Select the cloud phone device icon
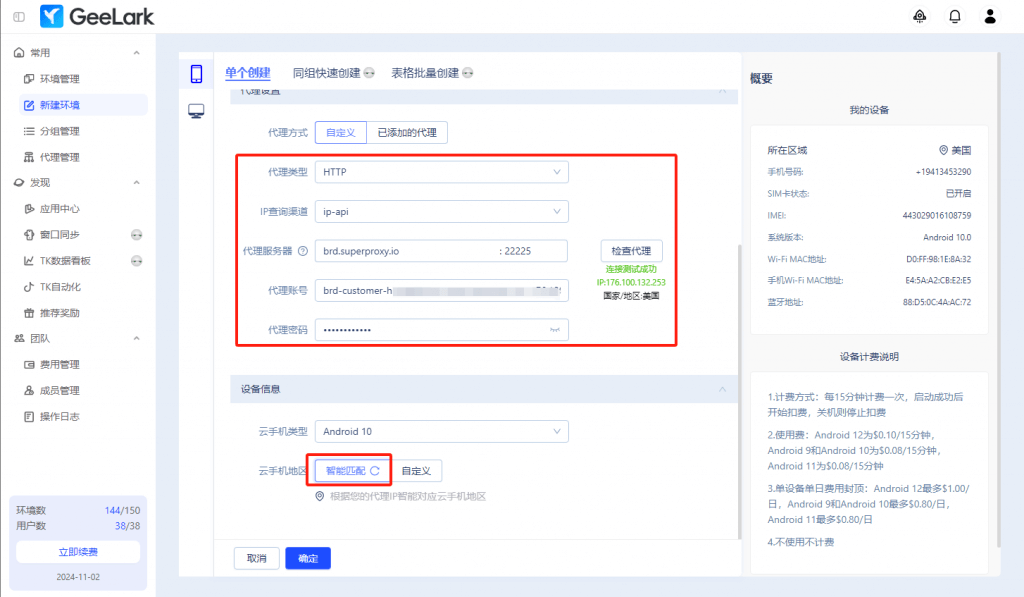This screenshot has width=1024, height=597. pos(196,74)
